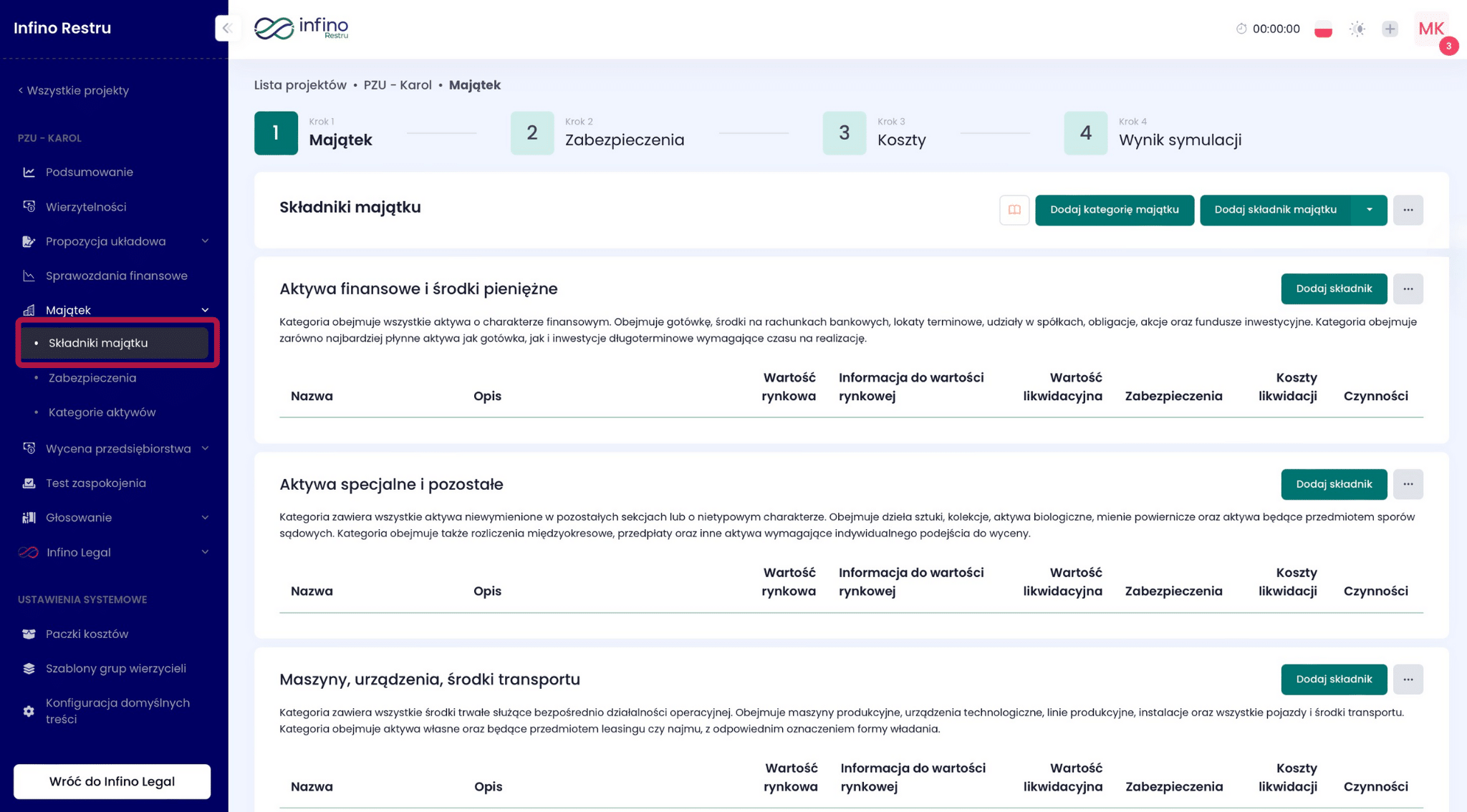Click Dodaj składnik in Aktywa specjalne i pozostałe
The image size is (1467, 812).
[1333, 484]
